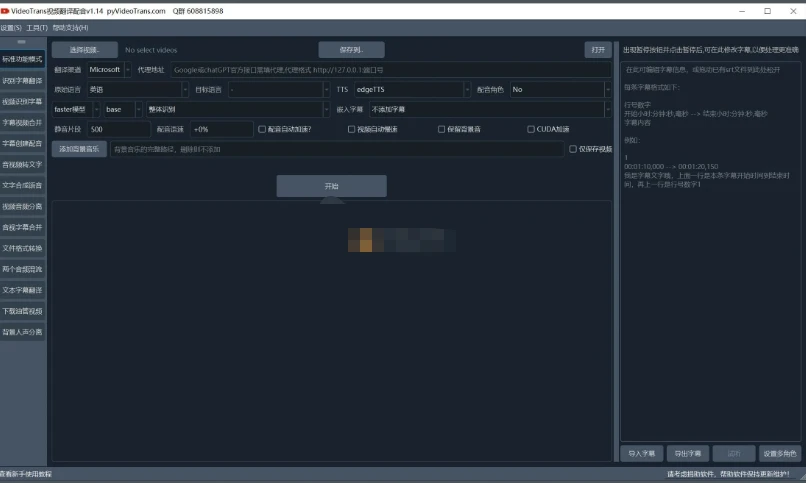The width and height of the screenshot is (806, 483).
Task: Open the 工具(T) menu
Action: (37, 27)
